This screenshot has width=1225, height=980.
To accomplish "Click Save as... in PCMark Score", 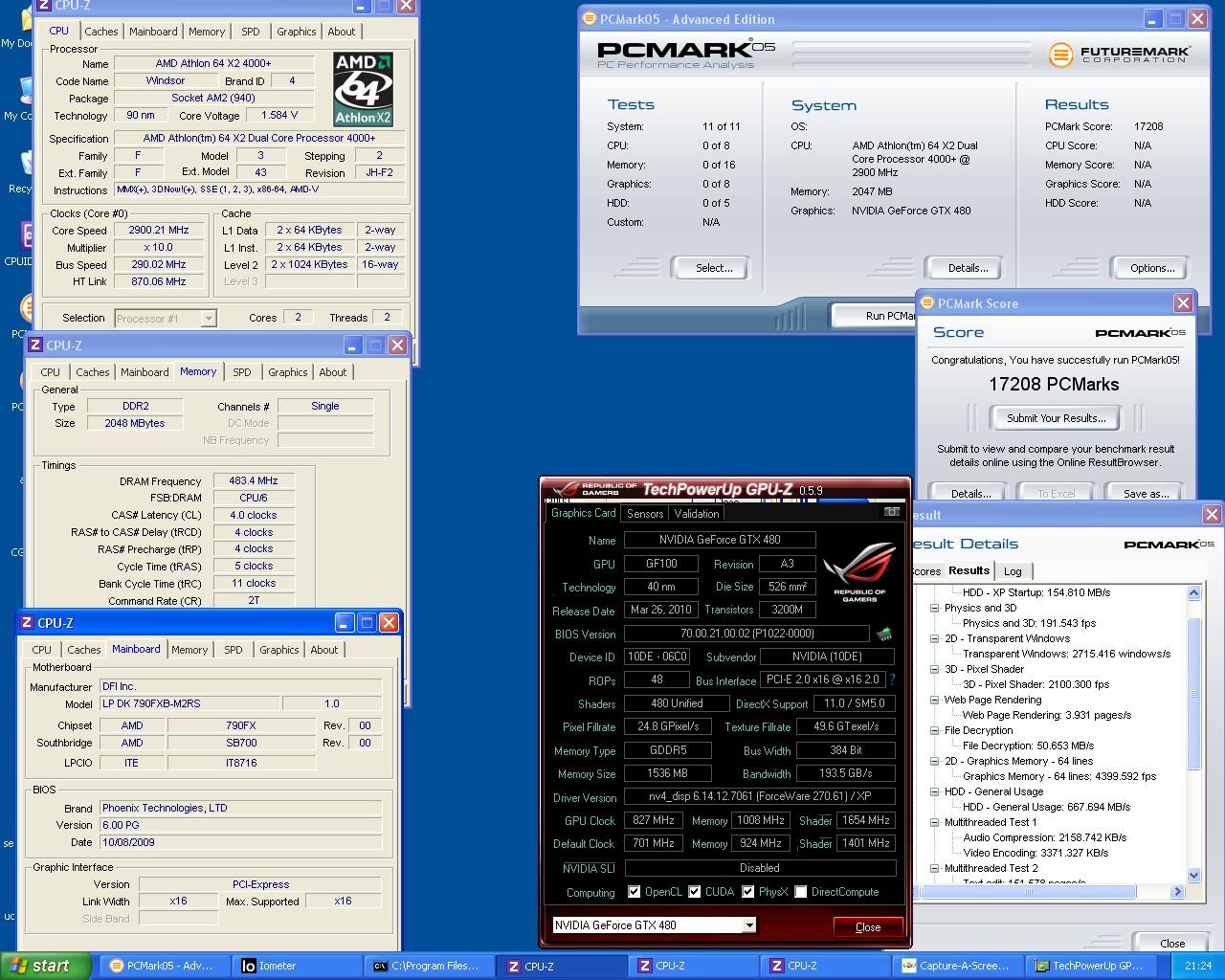I will (x=1147, y=494).
